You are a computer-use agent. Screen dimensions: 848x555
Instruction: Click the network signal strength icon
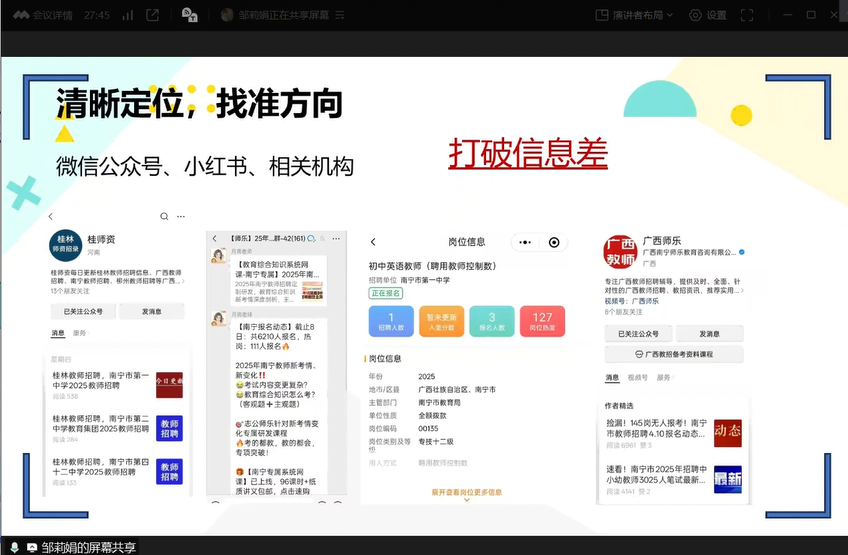pyautogui.click(x=128, y=15)
